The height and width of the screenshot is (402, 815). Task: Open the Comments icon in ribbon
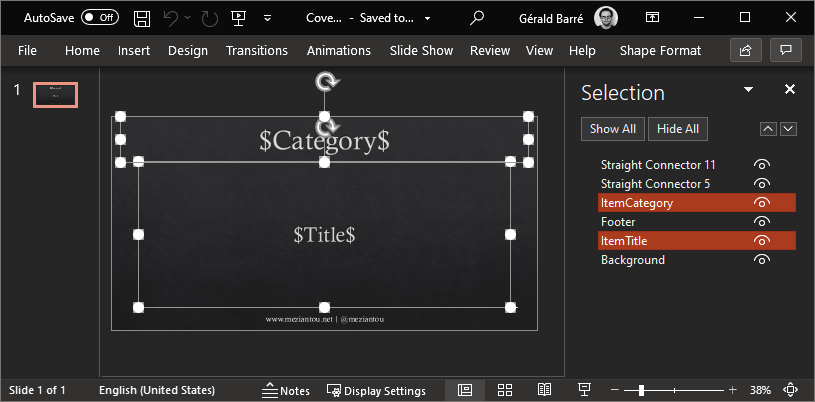click(787, 50)
